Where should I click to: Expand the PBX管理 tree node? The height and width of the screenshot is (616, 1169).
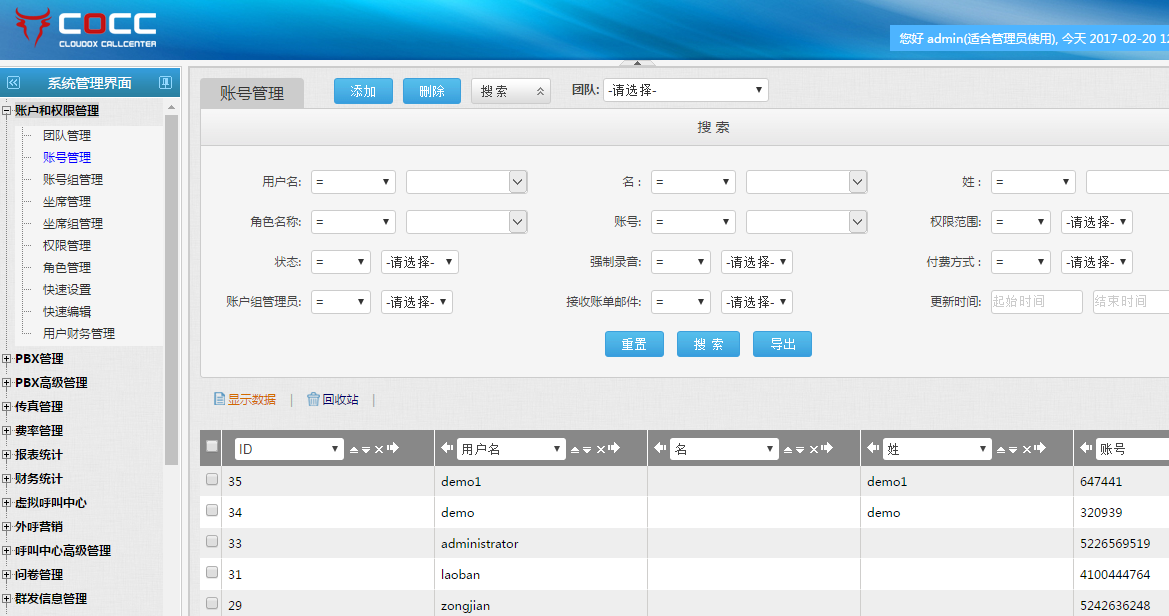pos(7,359)
